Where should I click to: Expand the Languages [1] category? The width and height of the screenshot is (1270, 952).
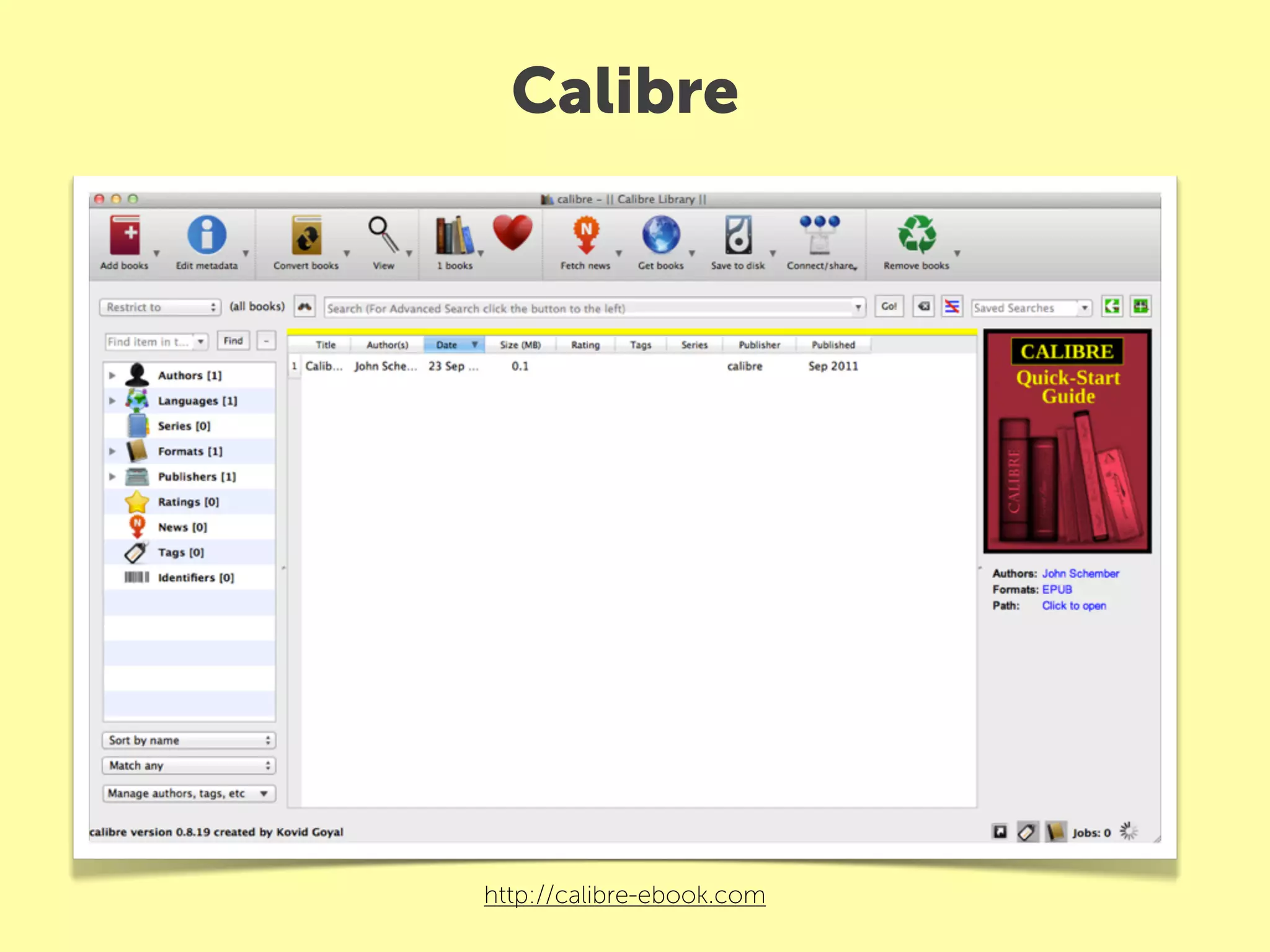click(112, 401)
